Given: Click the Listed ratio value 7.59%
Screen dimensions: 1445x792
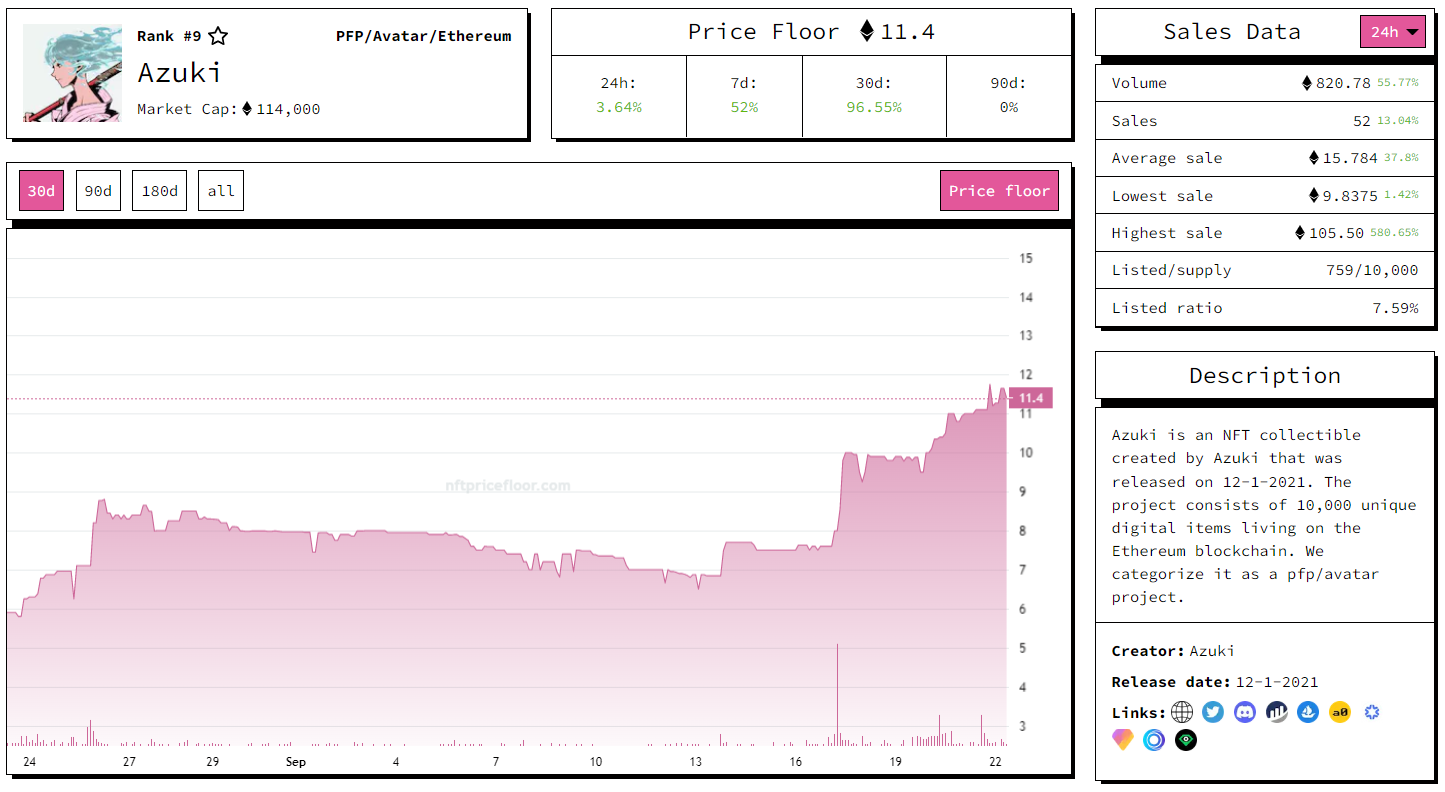Looking at the screenshot, I should click(1395, 308).
